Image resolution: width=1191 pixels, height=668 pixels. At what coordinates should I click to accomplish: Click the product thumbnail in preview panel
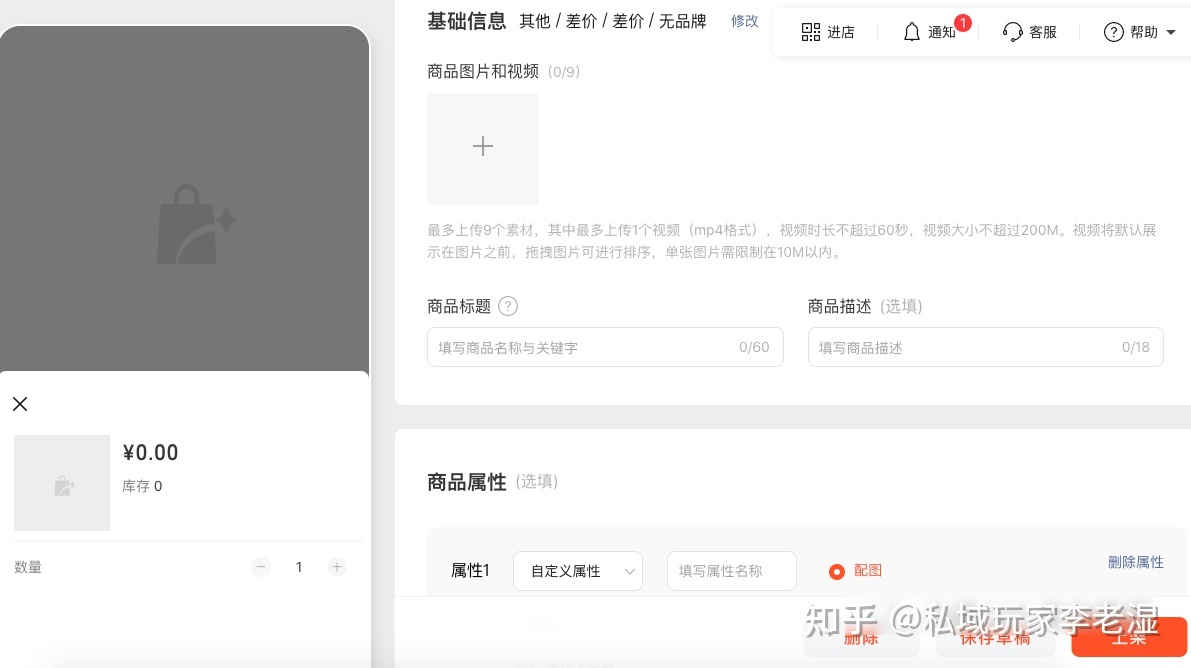pos(62,483)
